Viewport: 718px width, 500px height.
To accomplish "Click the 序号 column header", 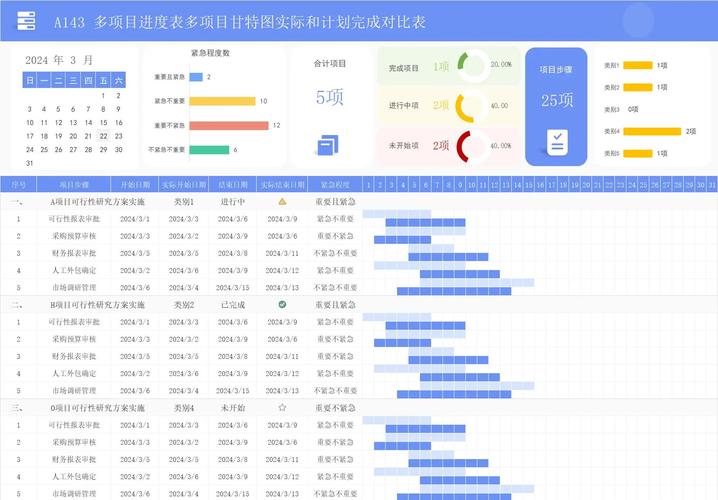I will (x=18, y=185).
